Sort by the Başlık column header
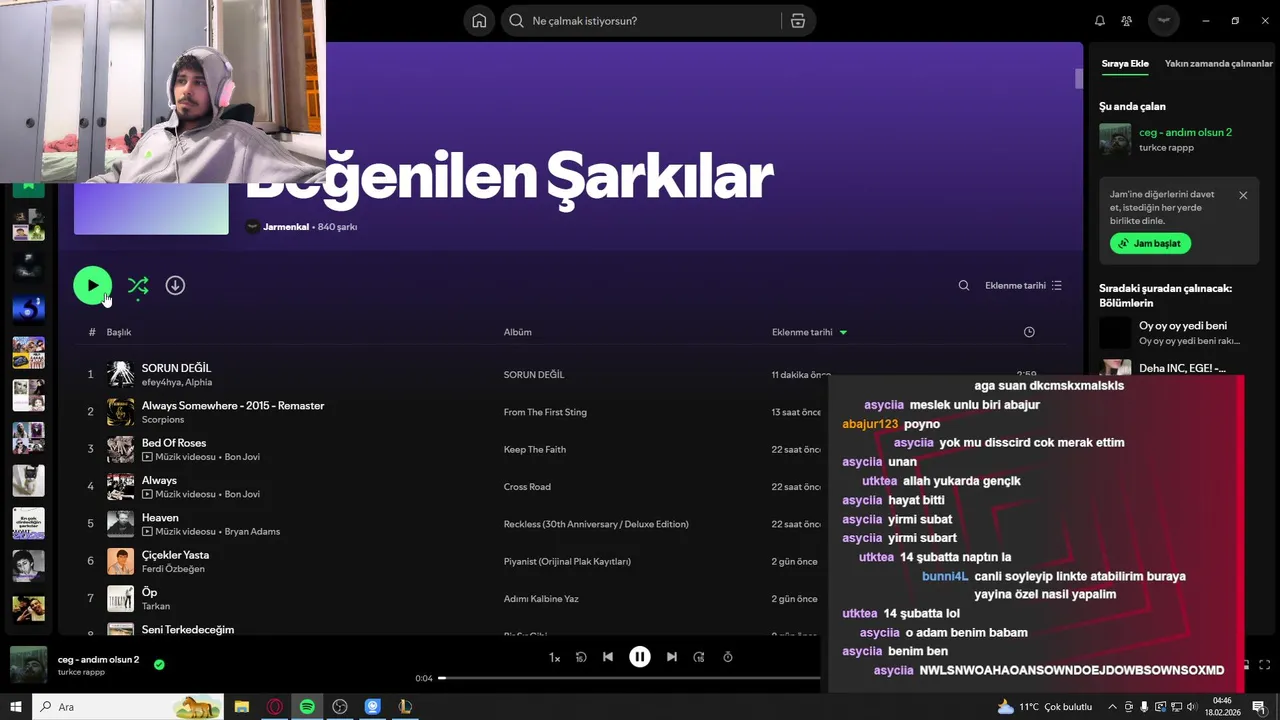The height and width of the screenshot is (720, 1280). point(119,332)
